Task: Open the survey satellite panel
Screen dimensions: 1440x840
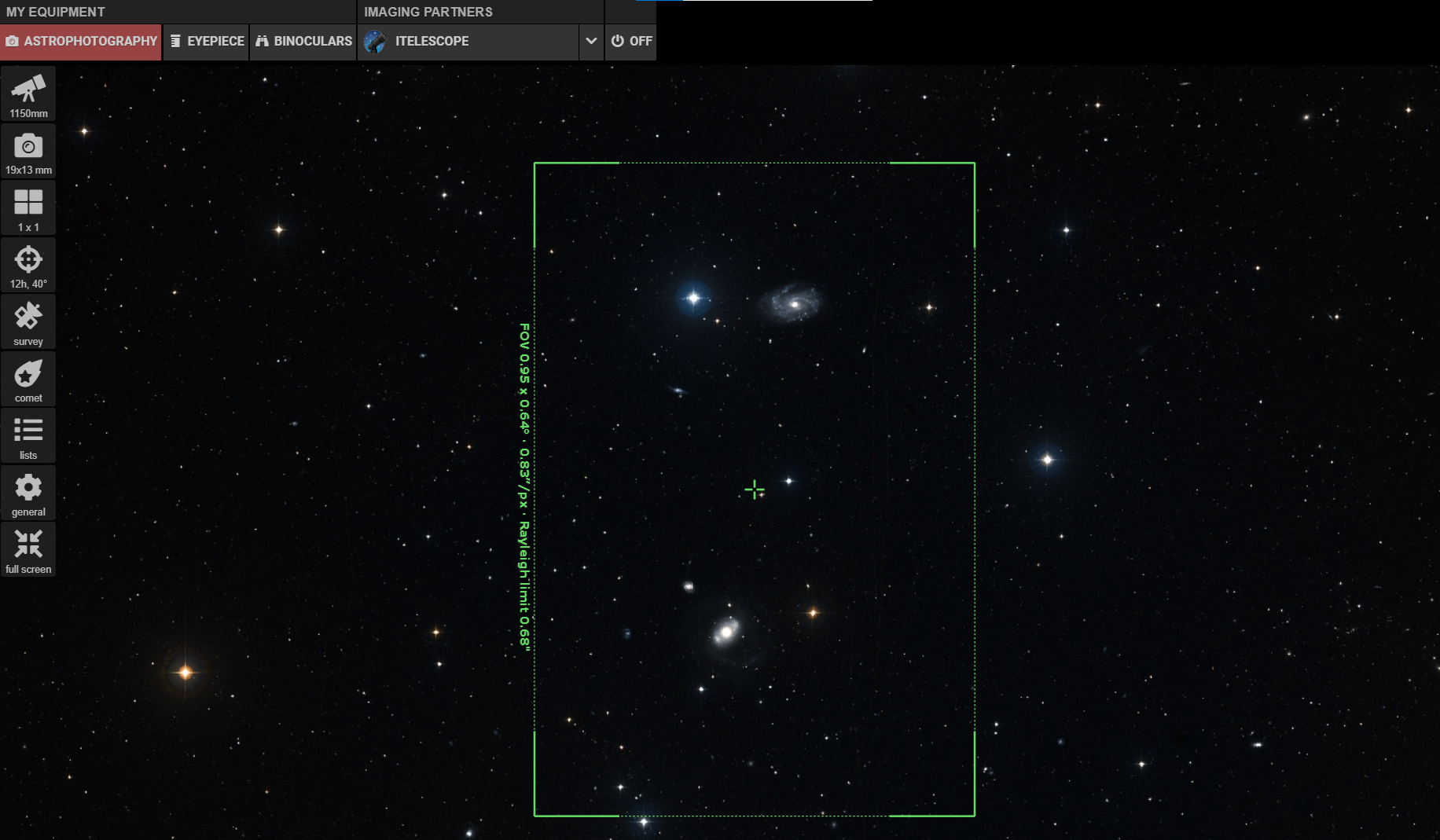Action: (28, 322)
